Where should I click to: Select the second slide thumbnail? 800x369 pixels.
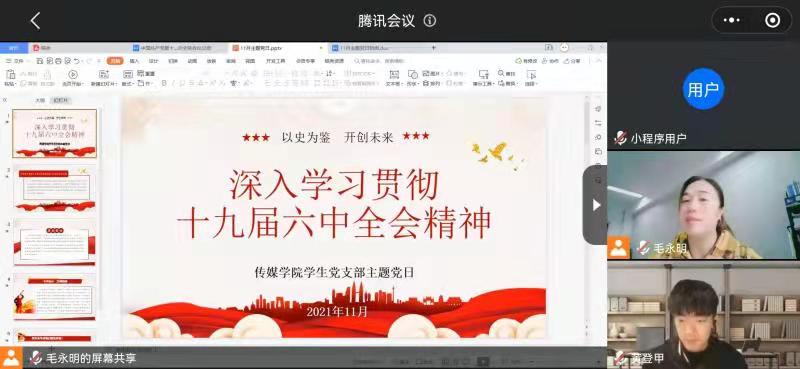55,188
